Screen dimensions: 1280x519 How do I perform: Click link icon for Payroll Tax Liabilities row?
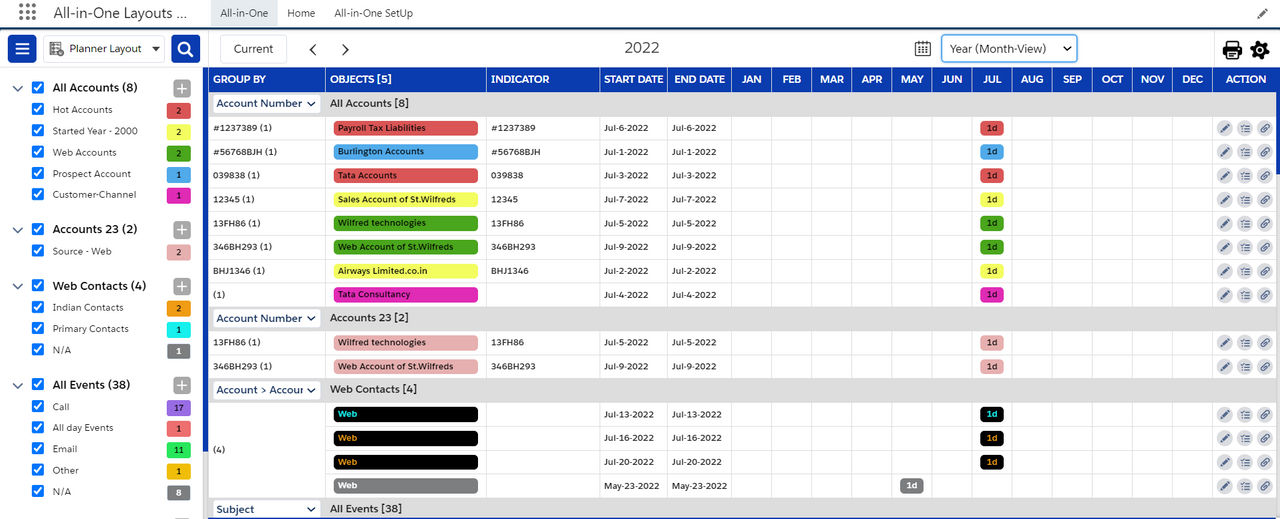[1265, 128]
